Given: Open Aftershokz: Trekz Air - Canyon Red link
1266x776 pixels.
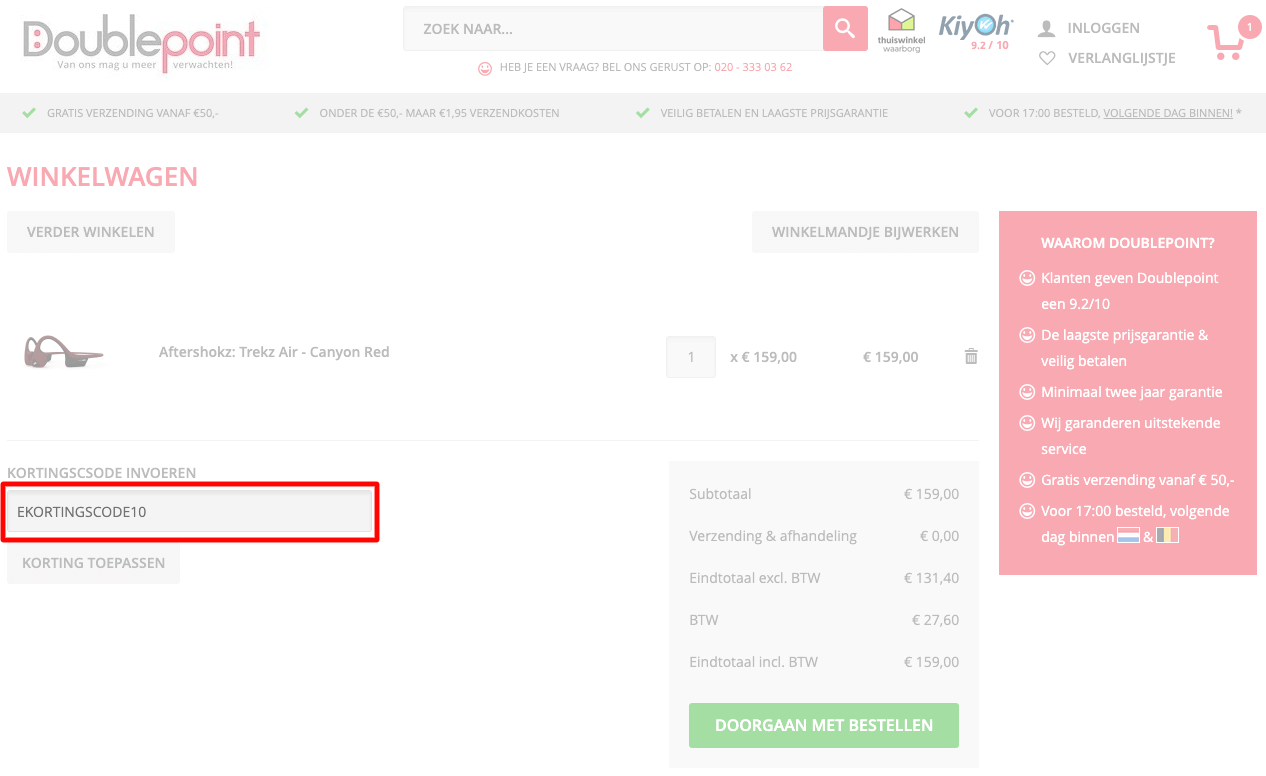Looking at the screenshot, I should 274,352.
